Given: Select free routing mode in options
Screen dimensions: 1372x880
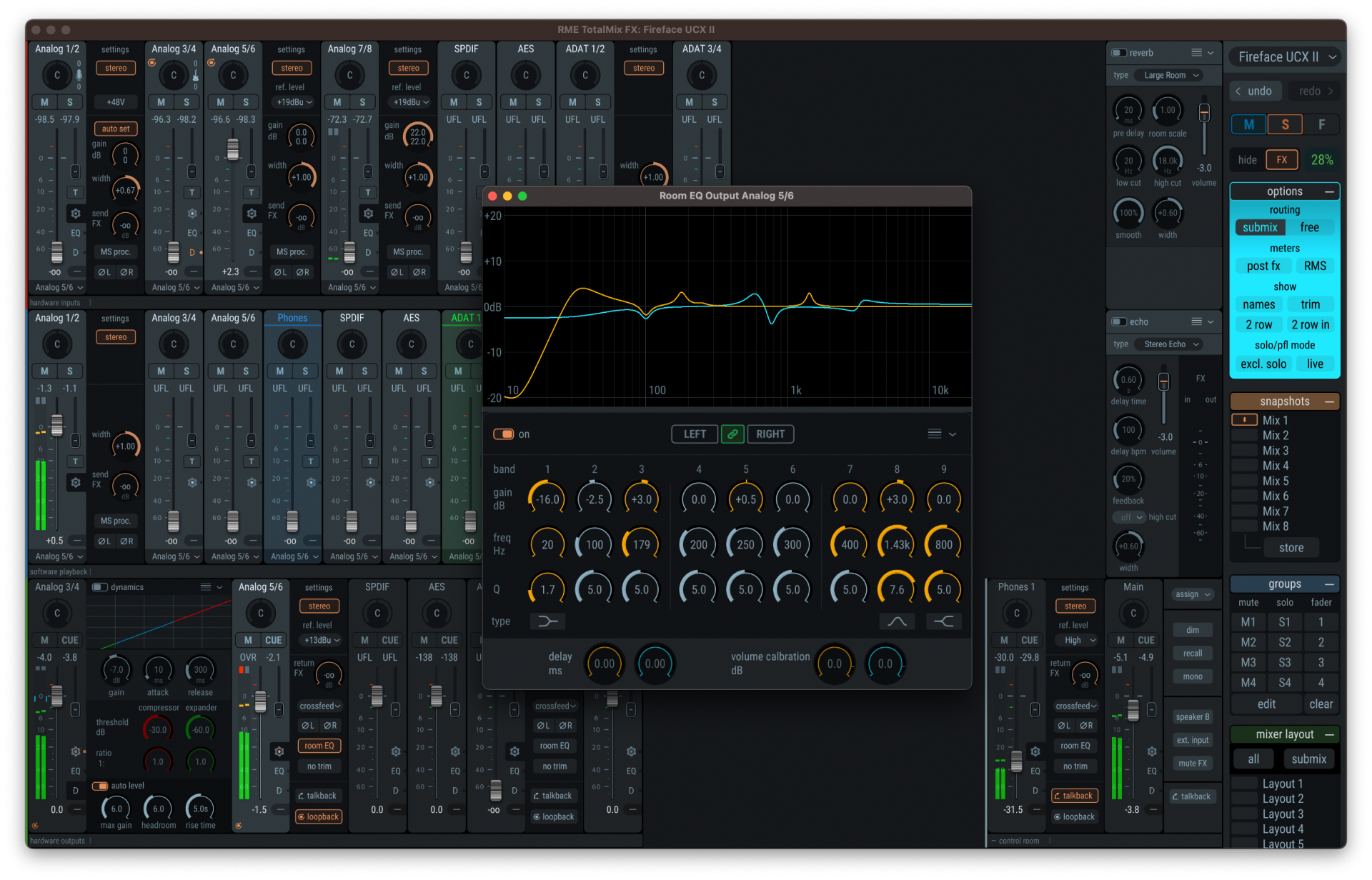Looking at the screenshot, I should [x=1310, y=227].
